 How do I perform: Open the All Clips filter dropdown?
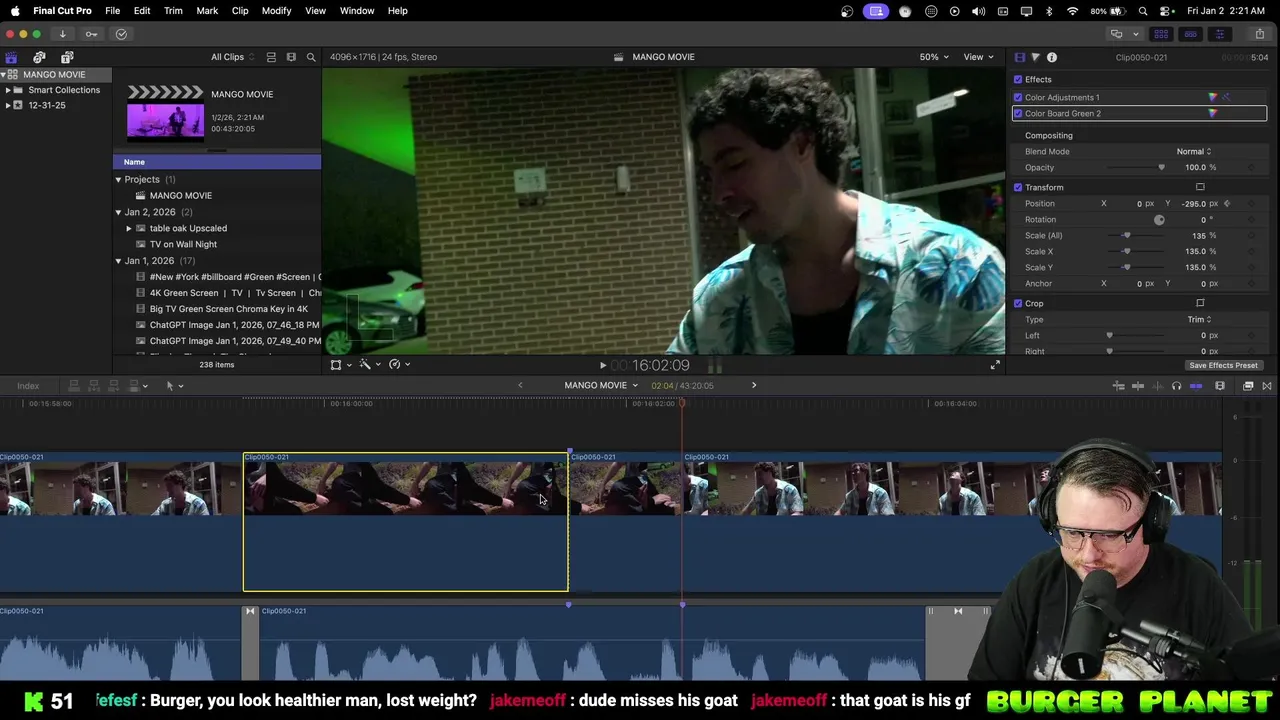click(x=232, y=57)
